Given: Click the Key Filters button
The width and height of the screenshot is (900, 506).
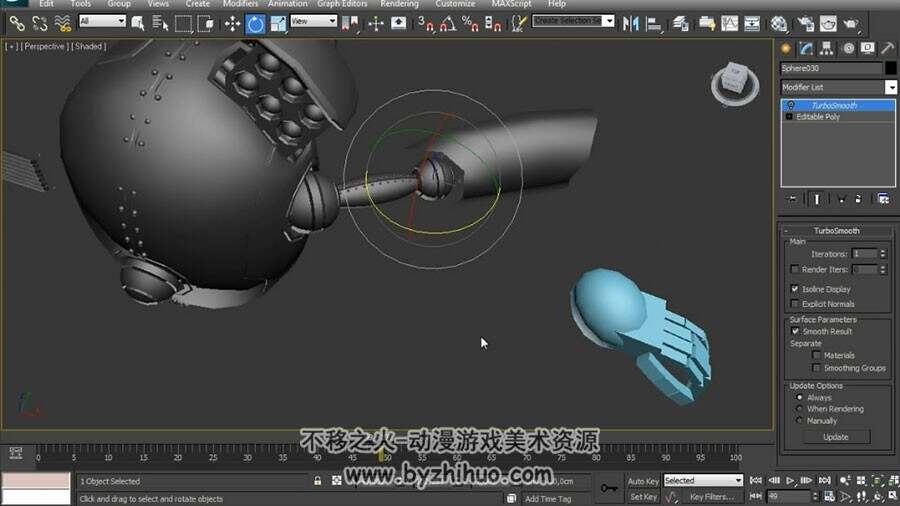Looking at the screenshot, I should click(x=712, y=497).
